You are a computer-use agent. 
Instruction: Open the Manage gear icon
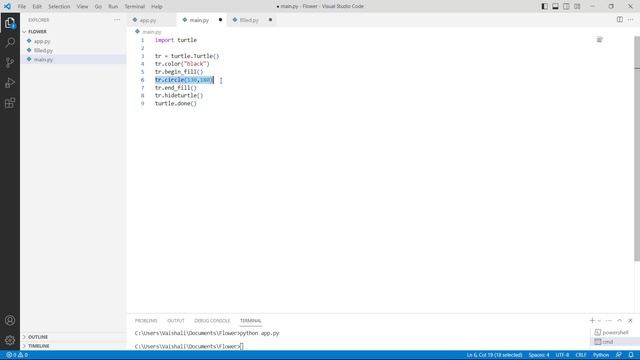10,340
